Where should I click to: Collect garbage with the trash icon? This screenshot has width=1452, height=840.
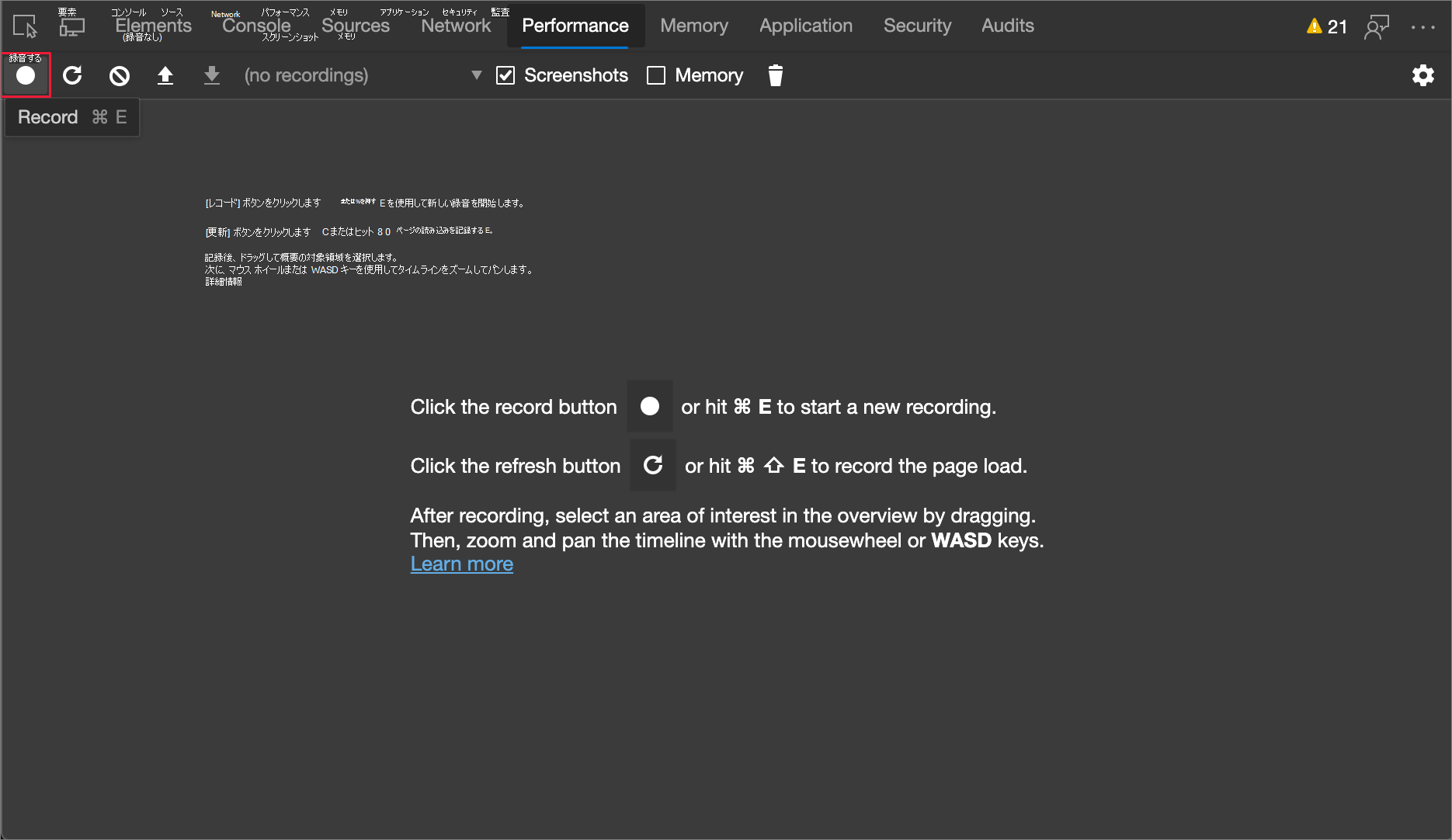click(775, 75)
